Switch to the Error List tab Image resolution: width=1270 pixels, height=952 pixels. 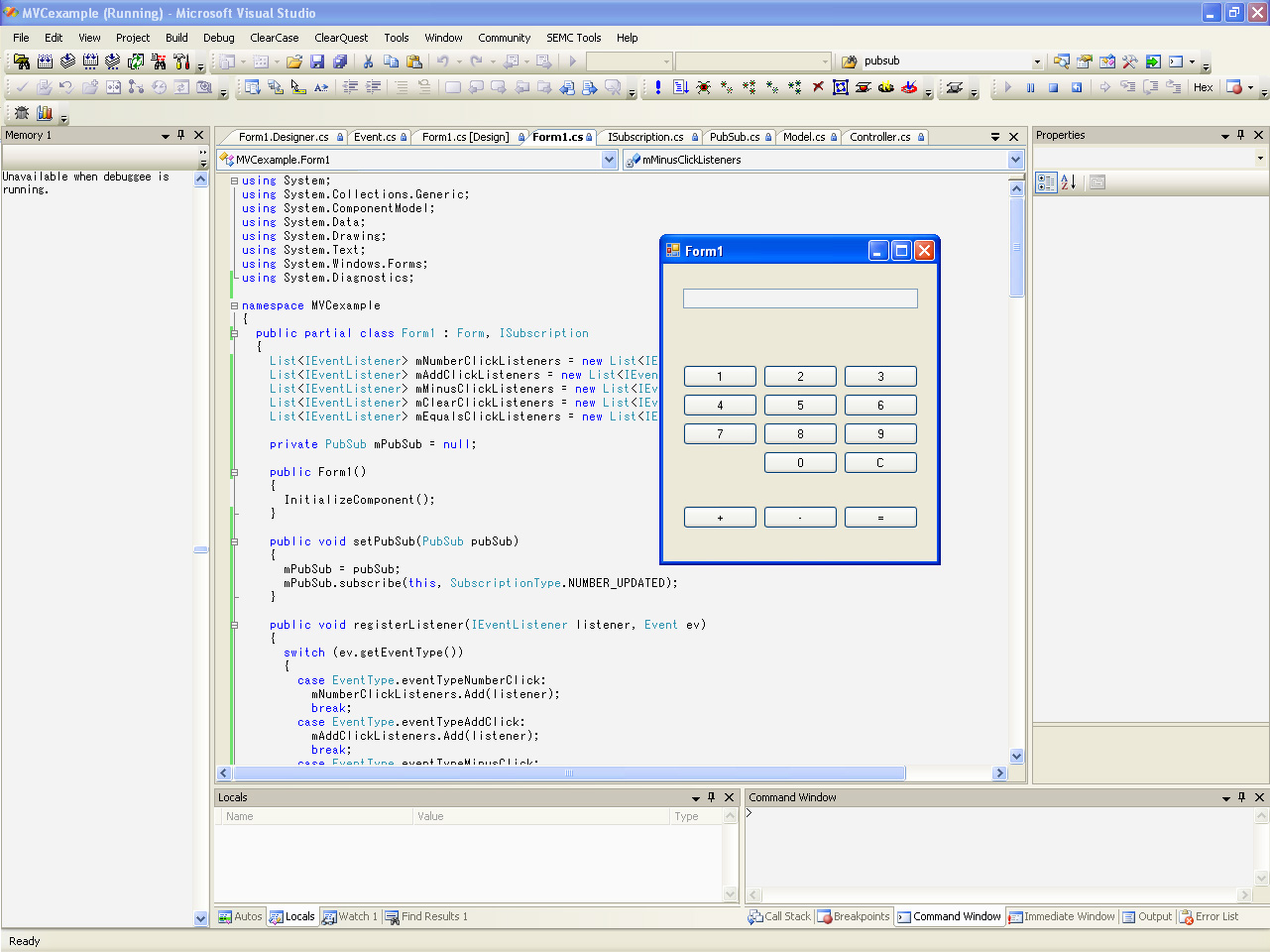(1209, 917)
